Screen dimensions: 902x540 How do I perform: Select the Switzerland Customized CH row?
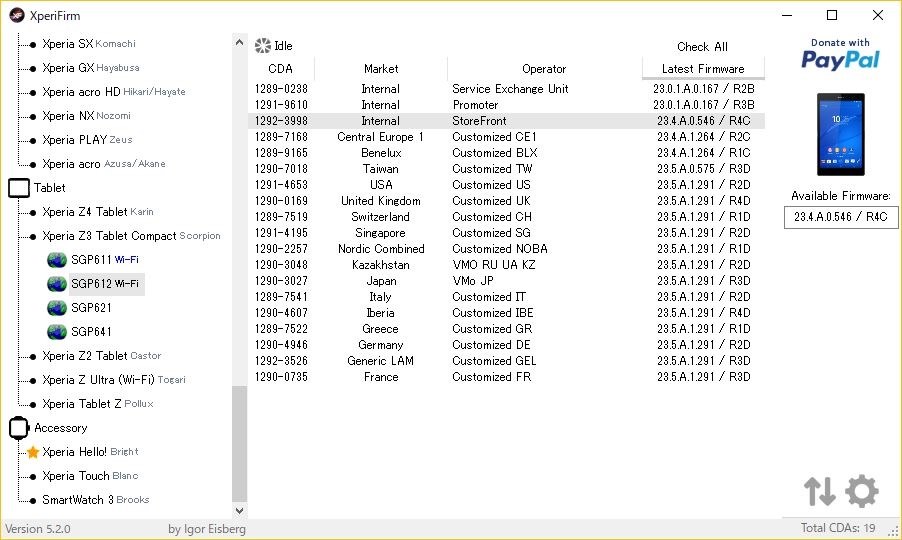506,217
